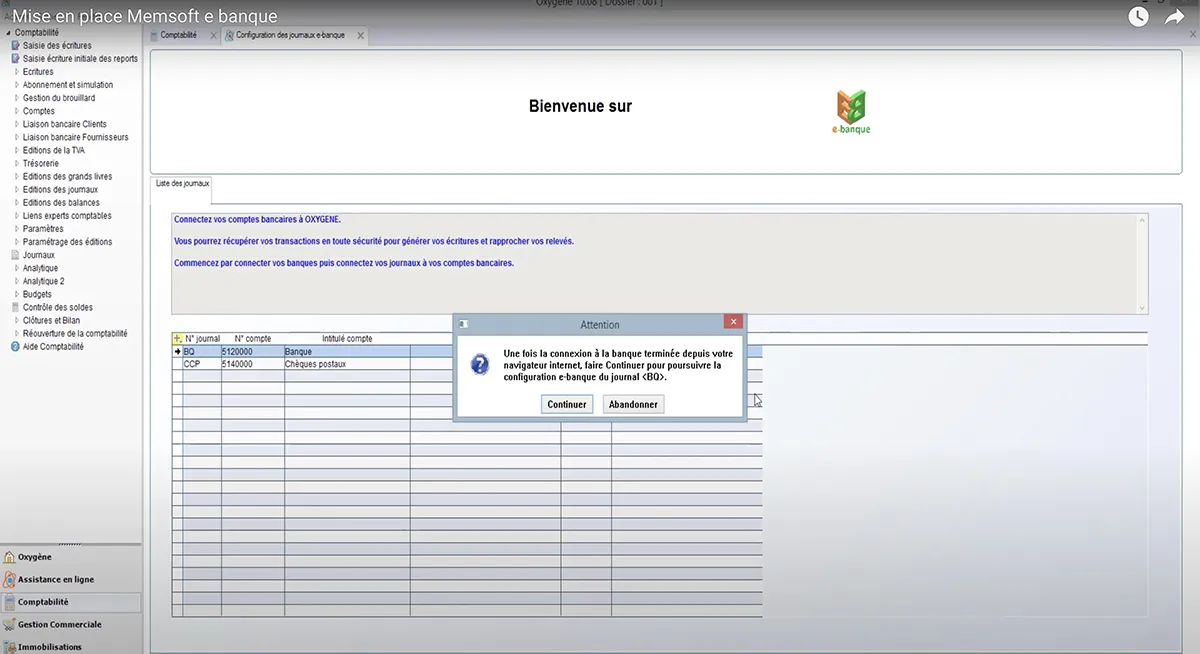The height and width of the screenshot is (654, 1200).
Task: Expand Liens experts comptables node
Action: click(x=17, y=216)
